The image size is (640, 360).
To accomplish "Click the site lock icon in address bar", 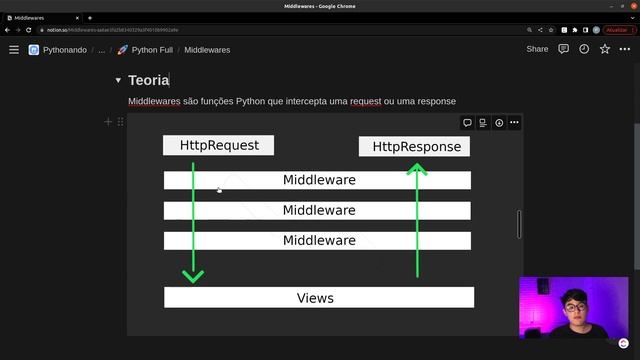I will [42, 30].
